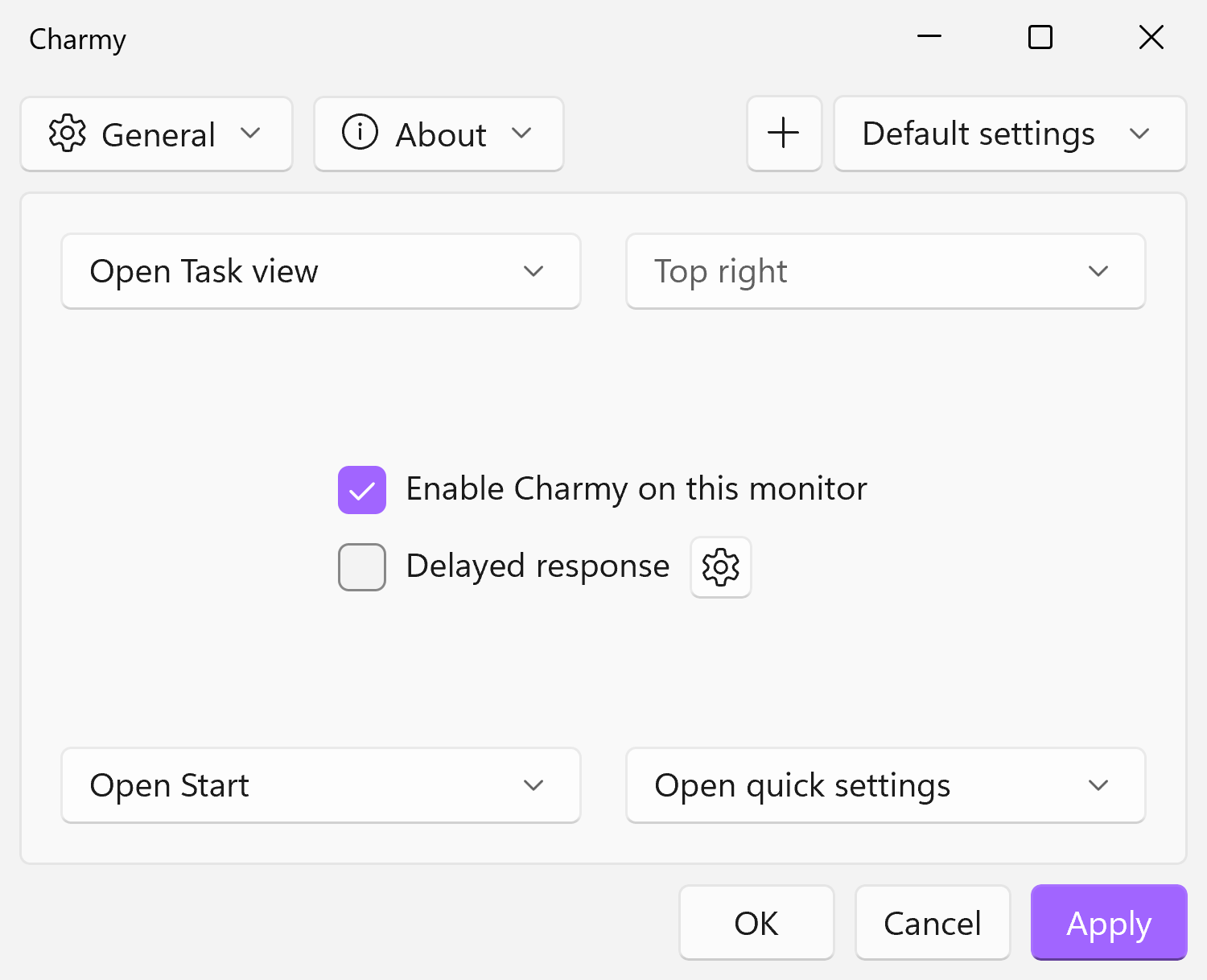Click the chevron beside General
This screenshot has height=980, width=1207.
tap(252, 134)
